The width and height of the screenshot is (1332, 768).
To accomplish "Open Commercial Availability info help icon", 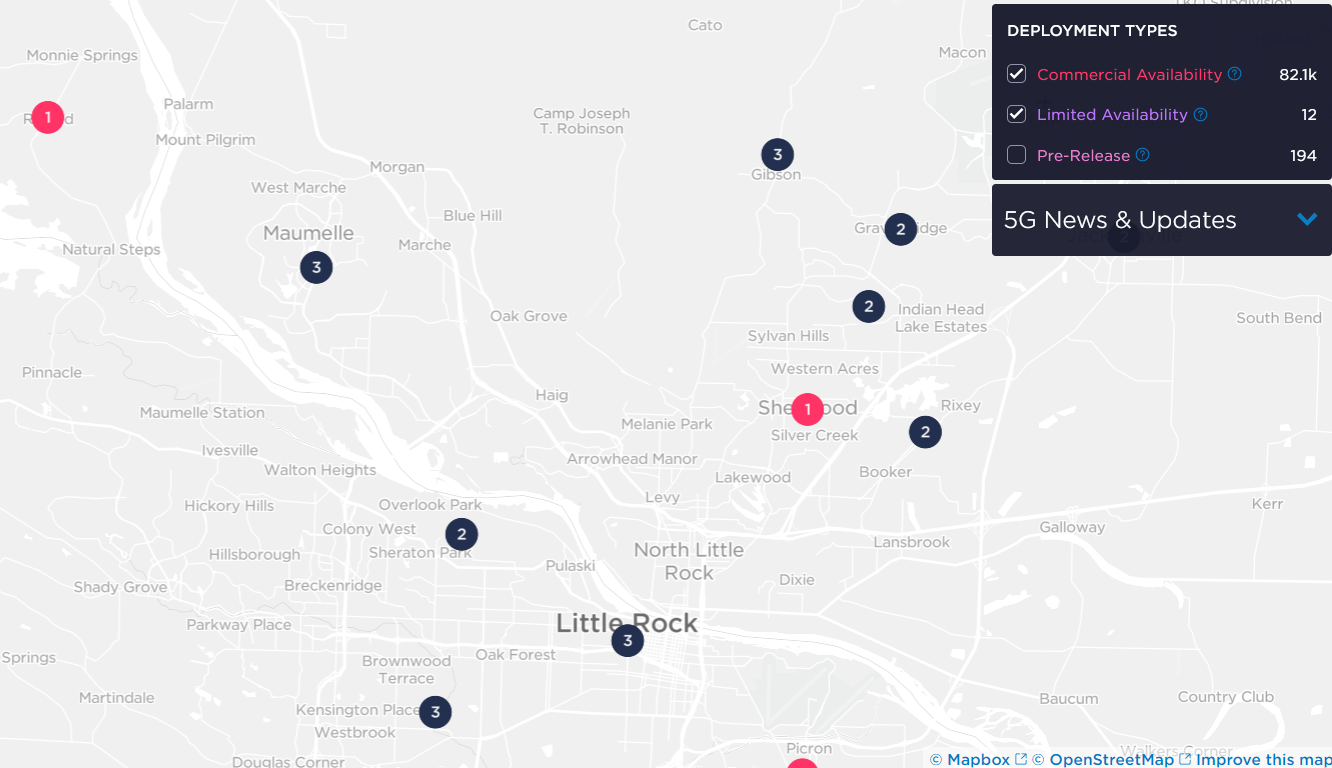I will coord(1235,74).
